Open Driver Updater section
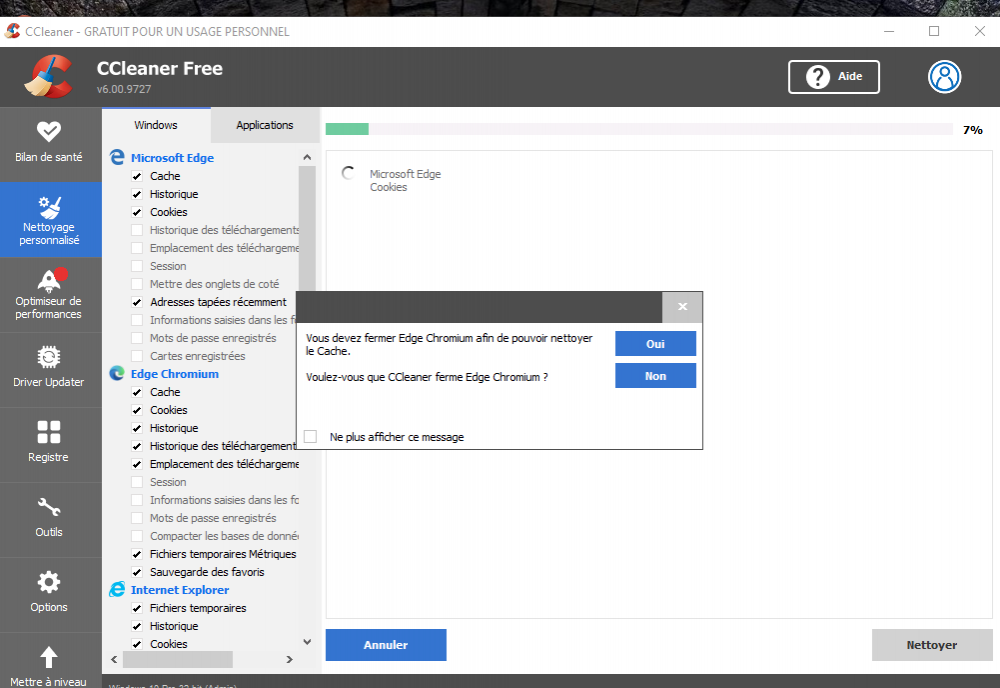Viewport: 1000px width, 688px height. coord(49,370)
